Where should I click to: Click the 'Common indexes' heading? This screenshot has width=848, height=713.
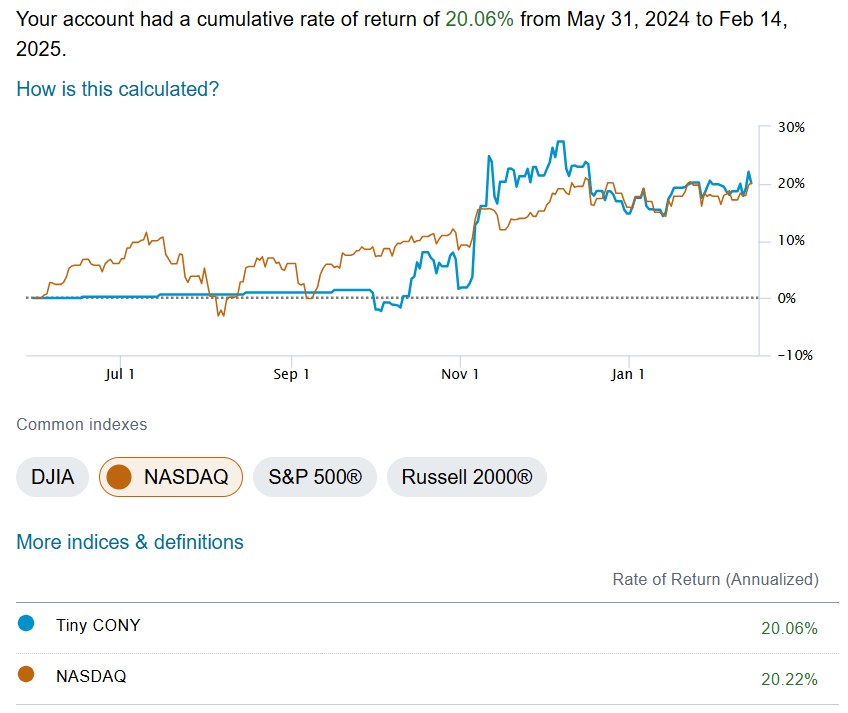tap(82, 424)
